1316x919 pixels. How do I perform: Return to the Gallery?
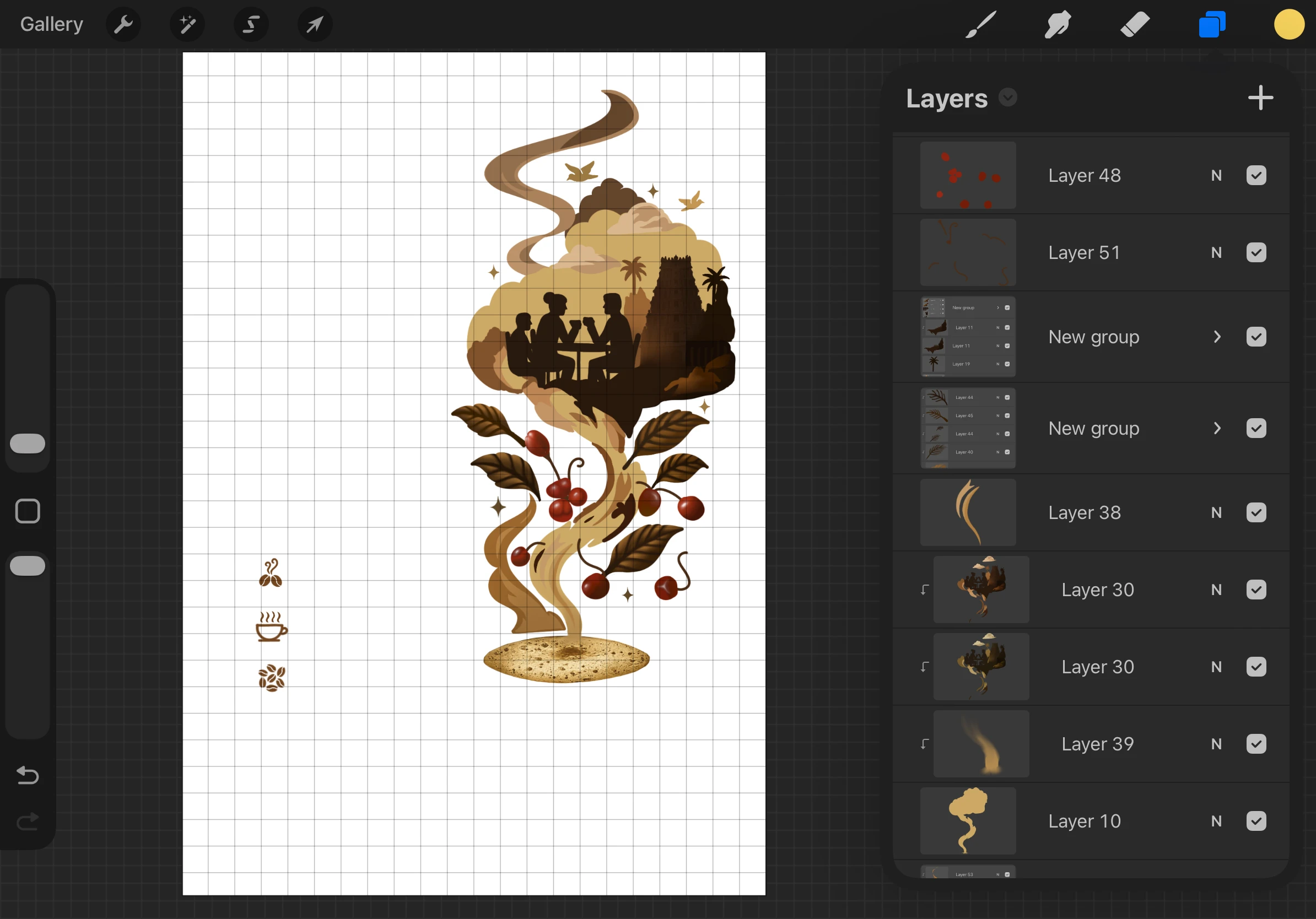click(x=52, y=24)
